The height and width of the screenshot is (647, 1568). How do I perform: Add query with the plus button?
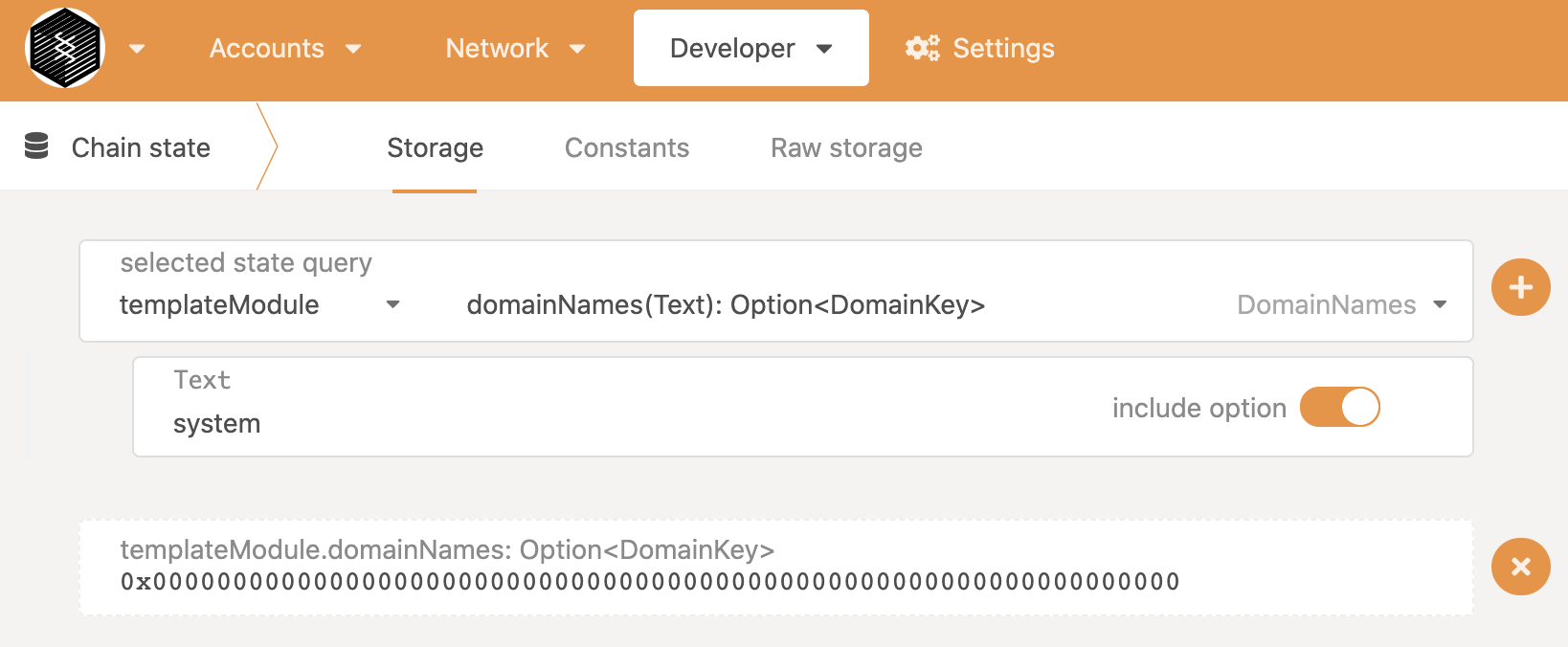pos(1520,287)
